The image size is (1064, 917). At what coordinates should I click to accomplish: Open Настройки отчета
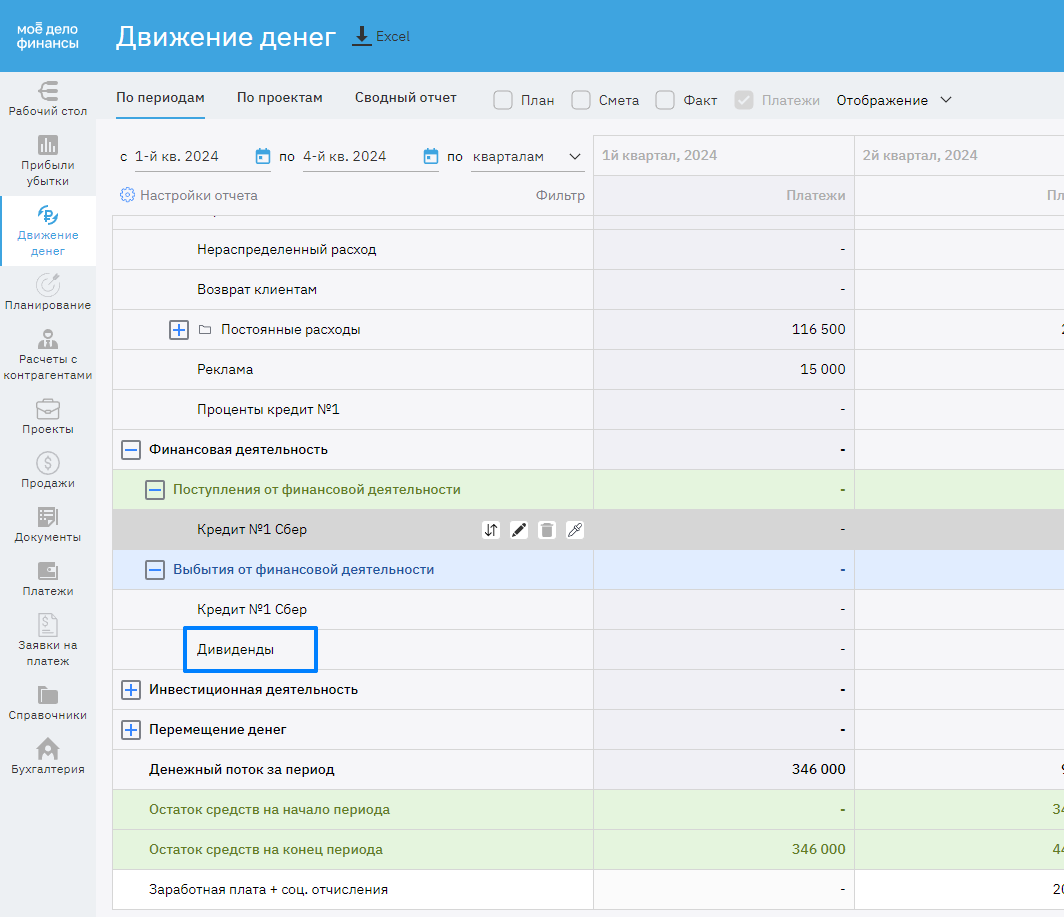(x=189, y=196)
